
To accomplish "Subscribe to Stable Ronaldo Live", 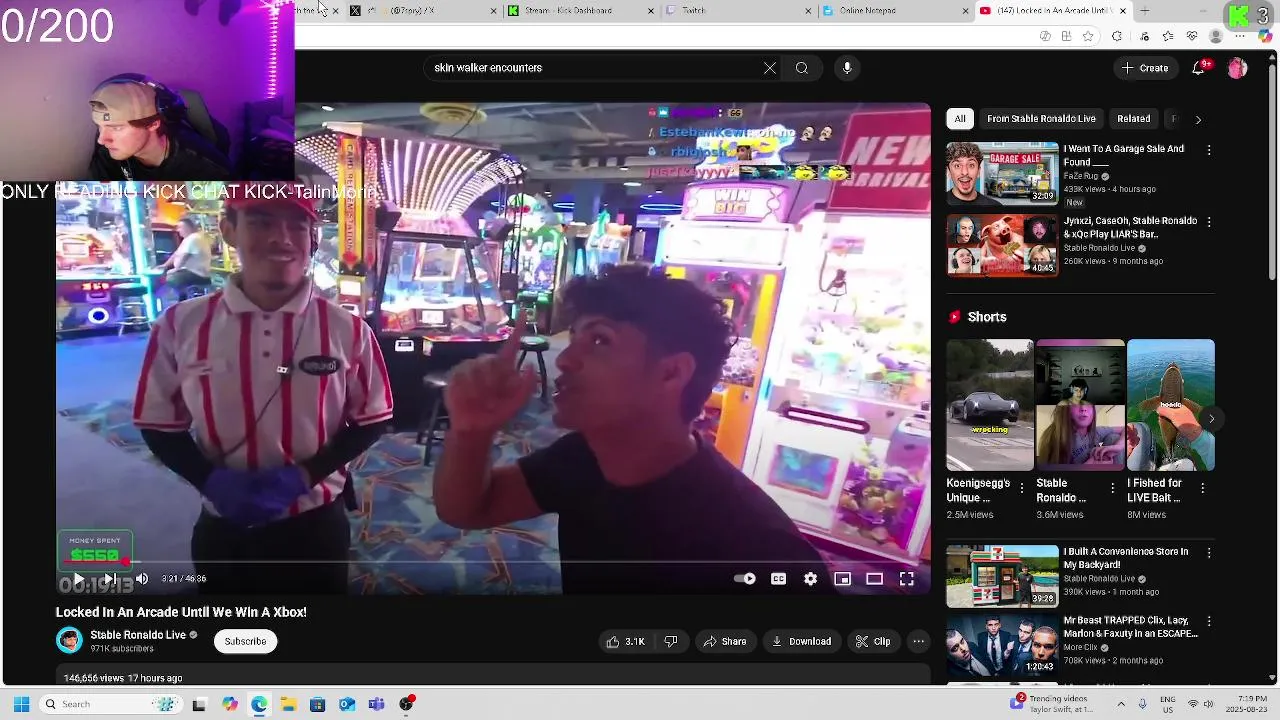I will click(x=245, y=641).
